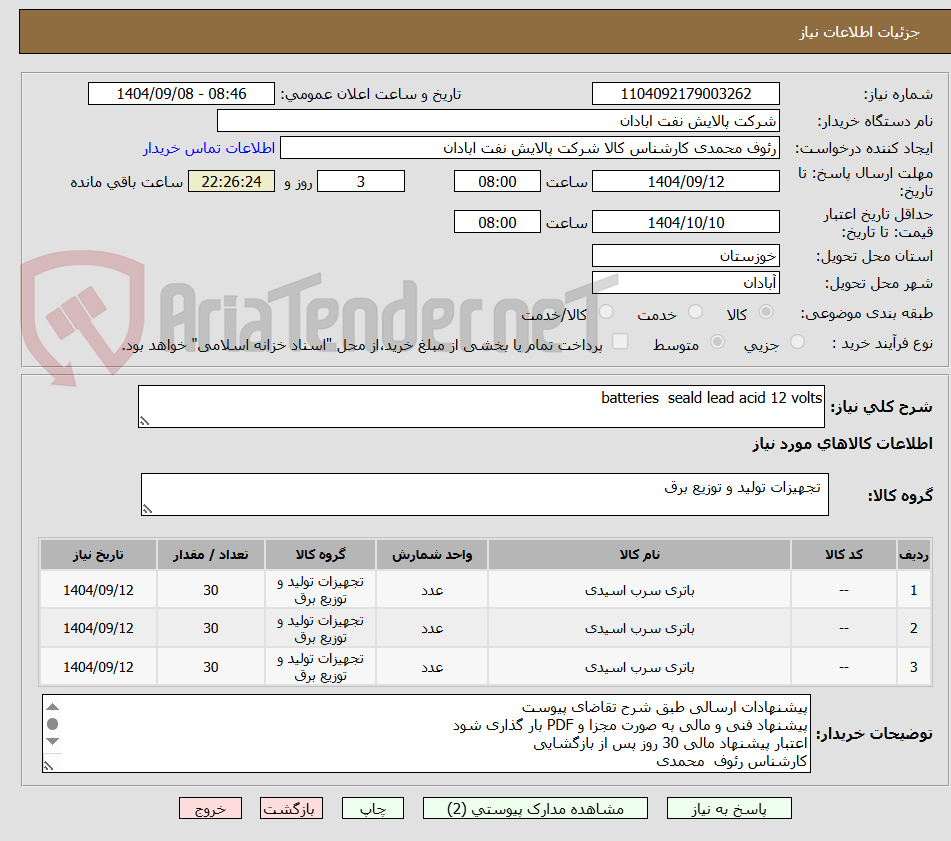Click the نام دستگاه خریدار field
This screenshot has width=951, height=841.
tap(498, 121)
